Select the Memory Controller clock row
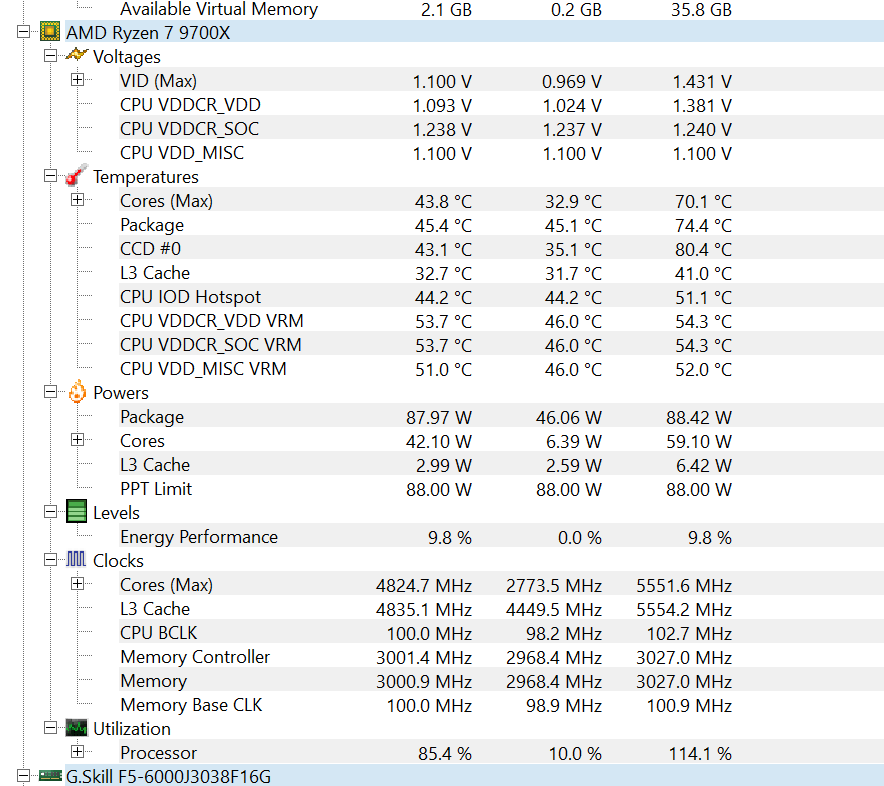 coord(501,657)
